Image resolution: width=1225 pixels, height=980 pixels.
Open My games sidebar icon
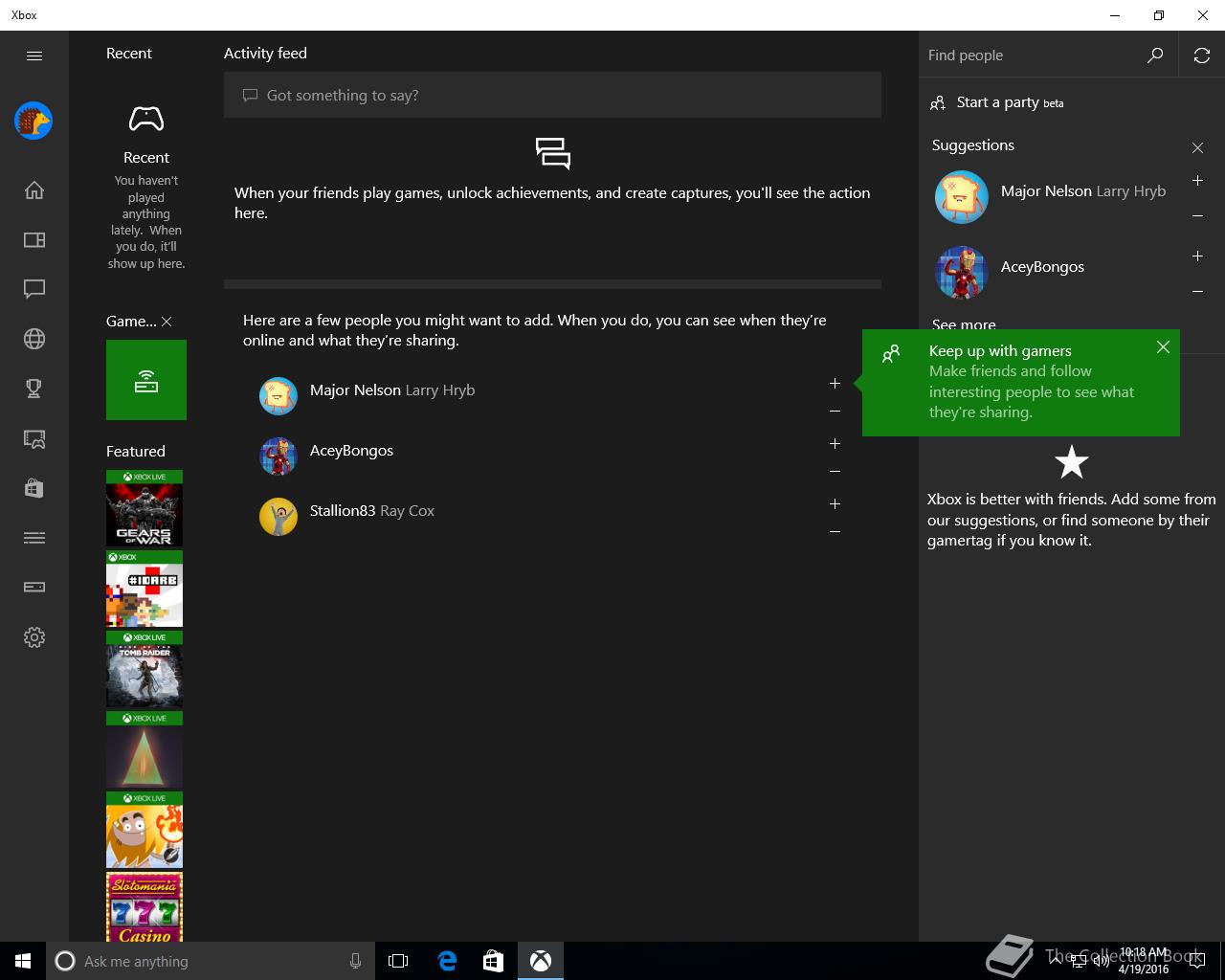(x=34, y=239)
